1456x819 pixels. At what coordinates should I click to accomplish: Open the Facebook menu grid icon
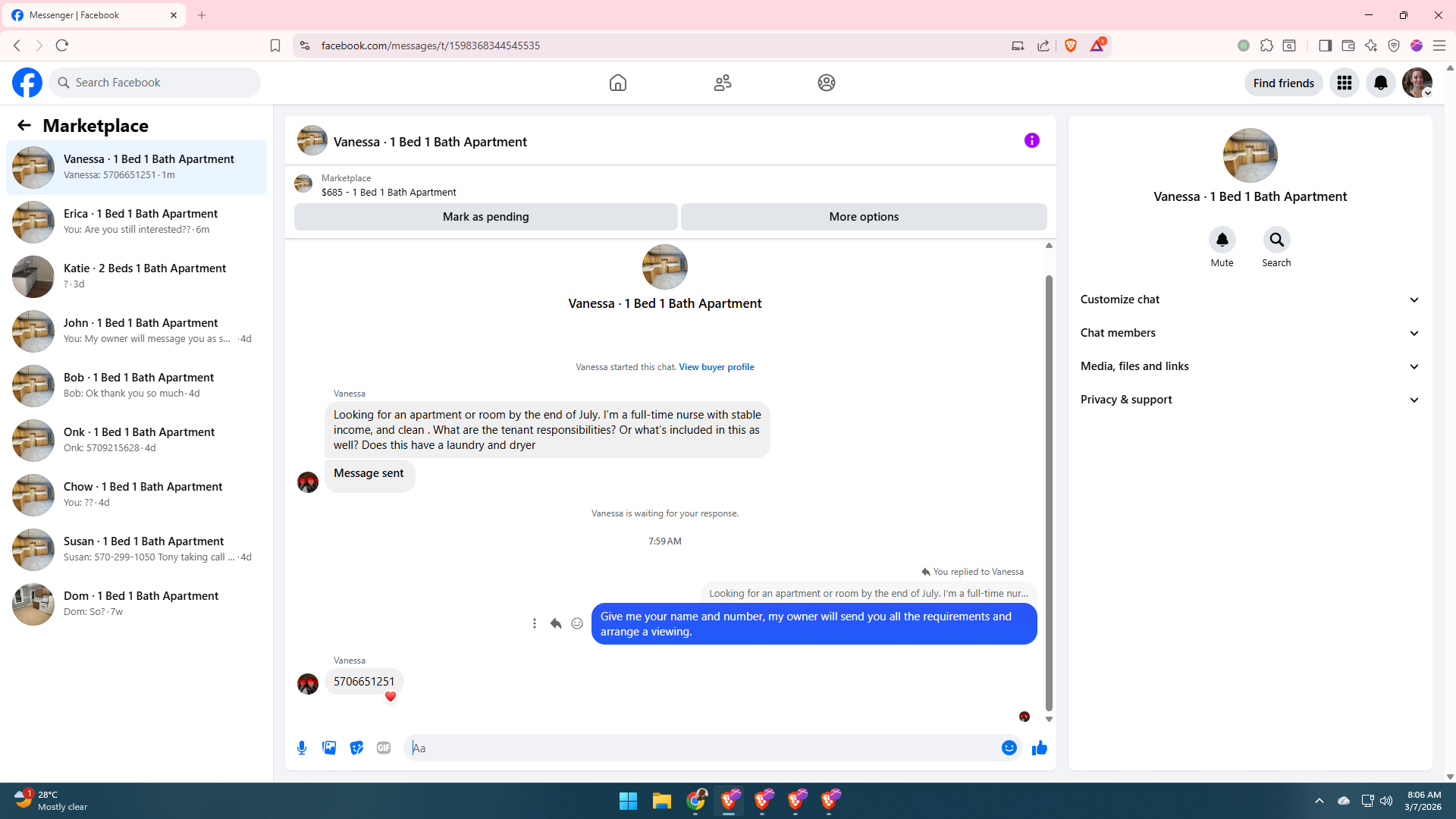(x=1345, y=83)
